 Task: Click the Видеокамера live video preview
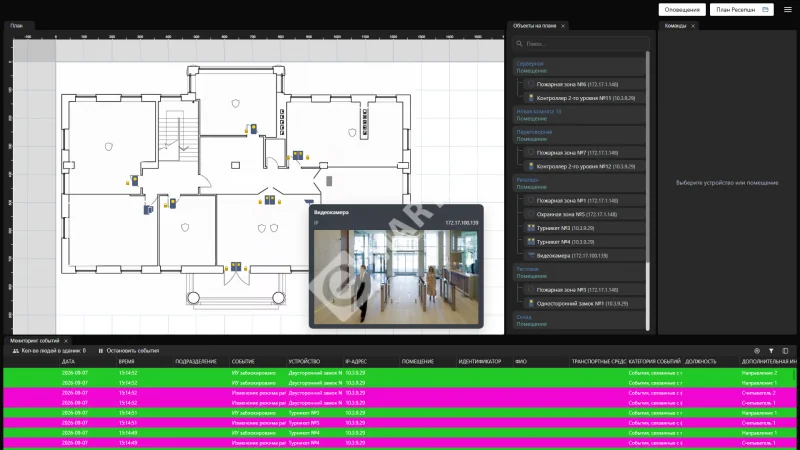point(396,277)
